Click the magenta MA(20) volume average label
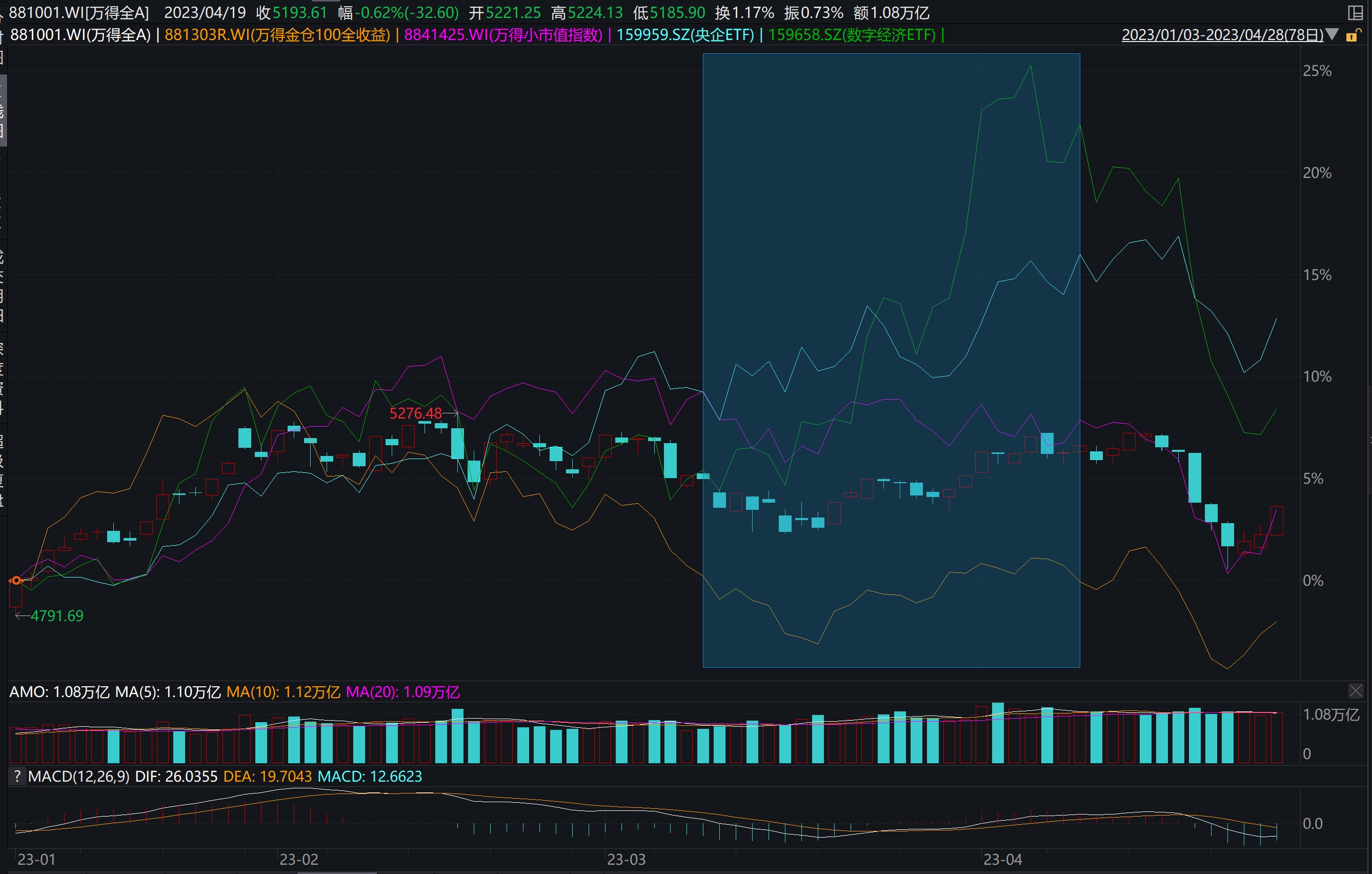1372x874 pixels. point(402,692)
